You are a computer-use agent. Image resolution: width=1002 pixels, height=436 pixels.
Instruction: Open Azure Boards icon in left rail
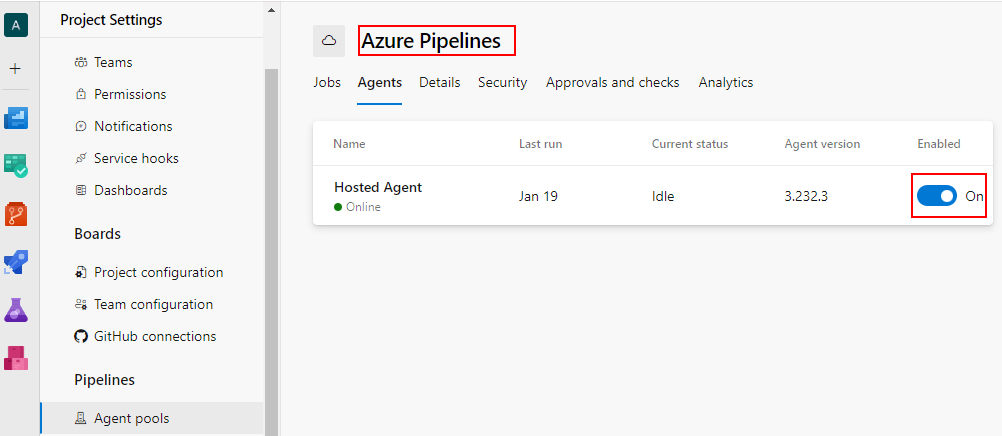click(x=16, y=165)
